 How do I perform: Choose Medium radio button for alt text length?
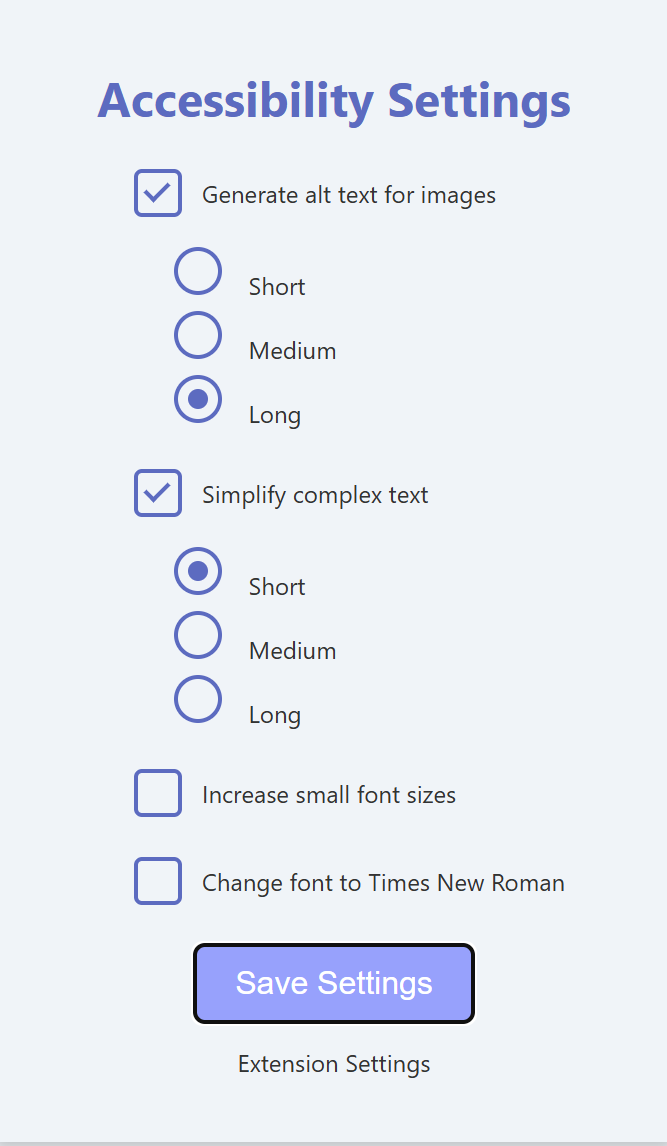[198, 335]
